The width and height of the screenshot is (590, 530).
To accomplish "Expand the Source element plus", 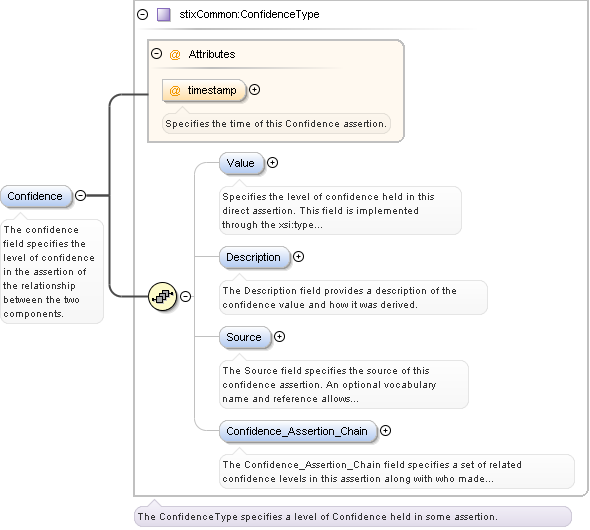I will [x=279, y=336].
